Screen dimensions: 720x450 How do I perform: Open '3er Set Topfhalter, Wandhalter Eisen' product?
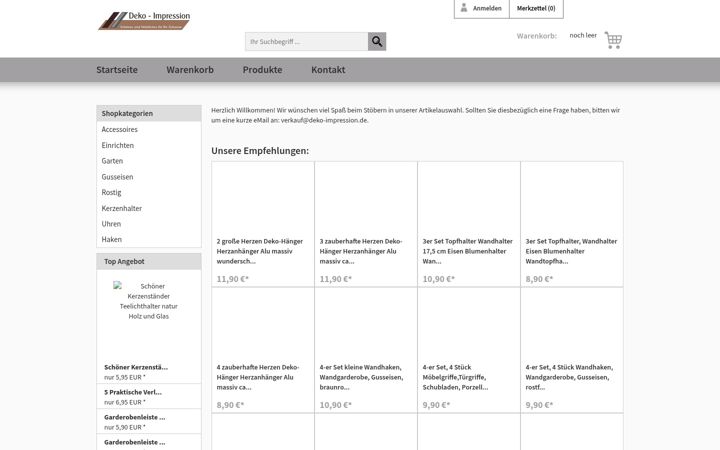tap(571, 251)
